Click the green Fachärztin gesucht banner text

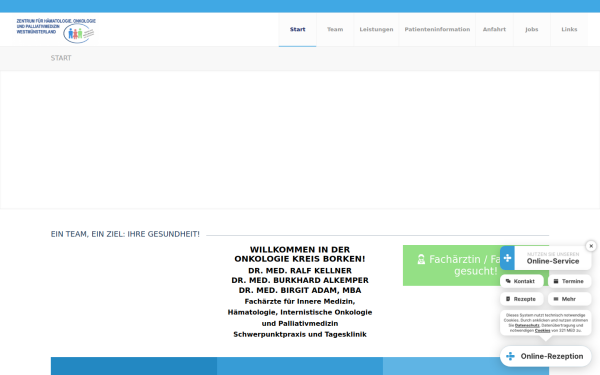pyautogui.click(x=476, y=265)
